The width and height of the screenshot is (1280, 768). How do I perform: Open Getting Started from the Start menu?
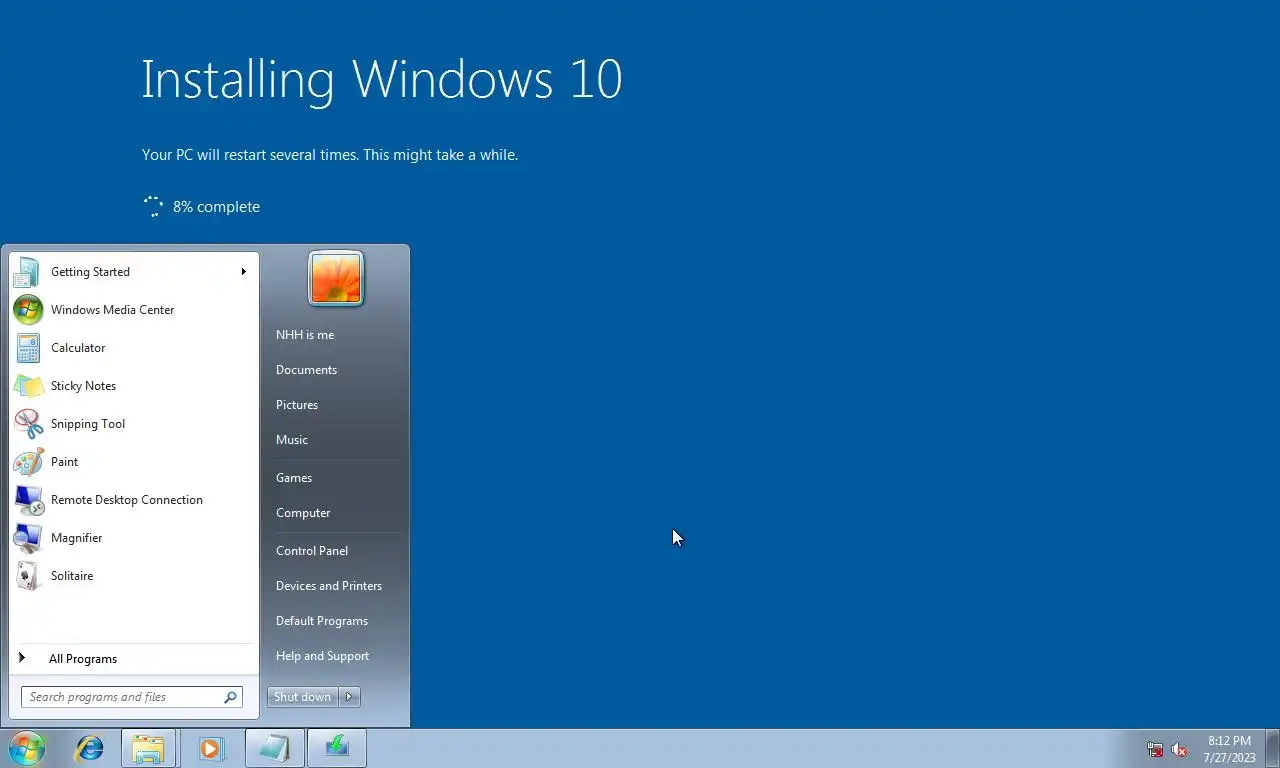click(x=134, y=272)
